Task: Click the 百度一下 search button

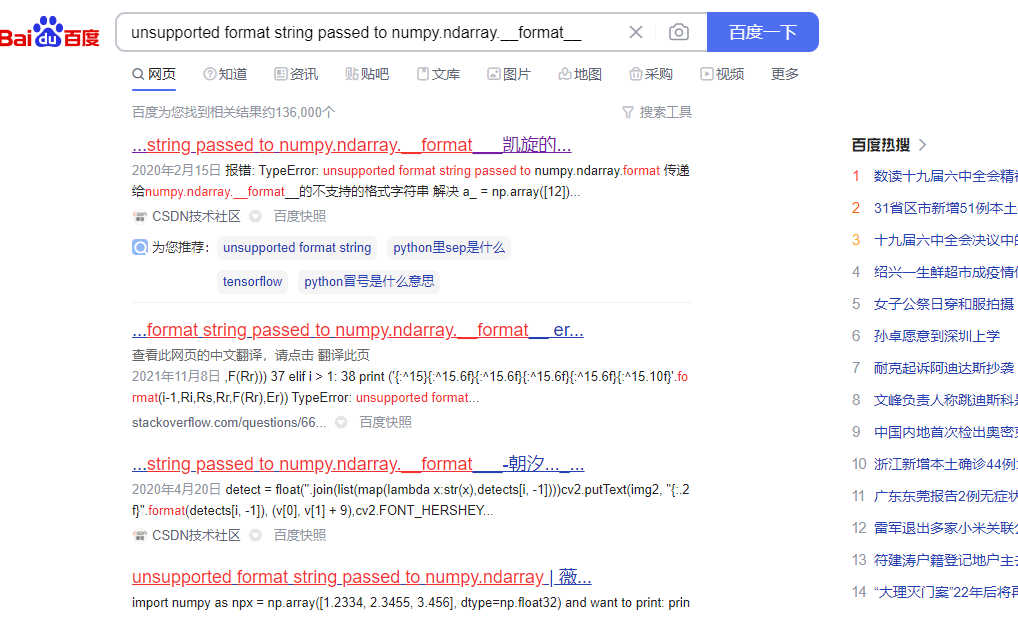Action: 762,32
